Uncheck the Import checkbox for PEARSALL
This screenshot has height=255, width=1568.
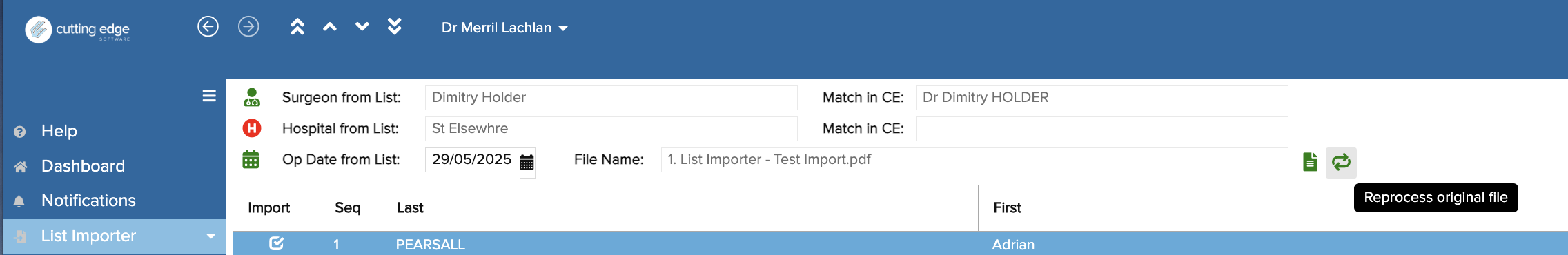tap(276, 243)
